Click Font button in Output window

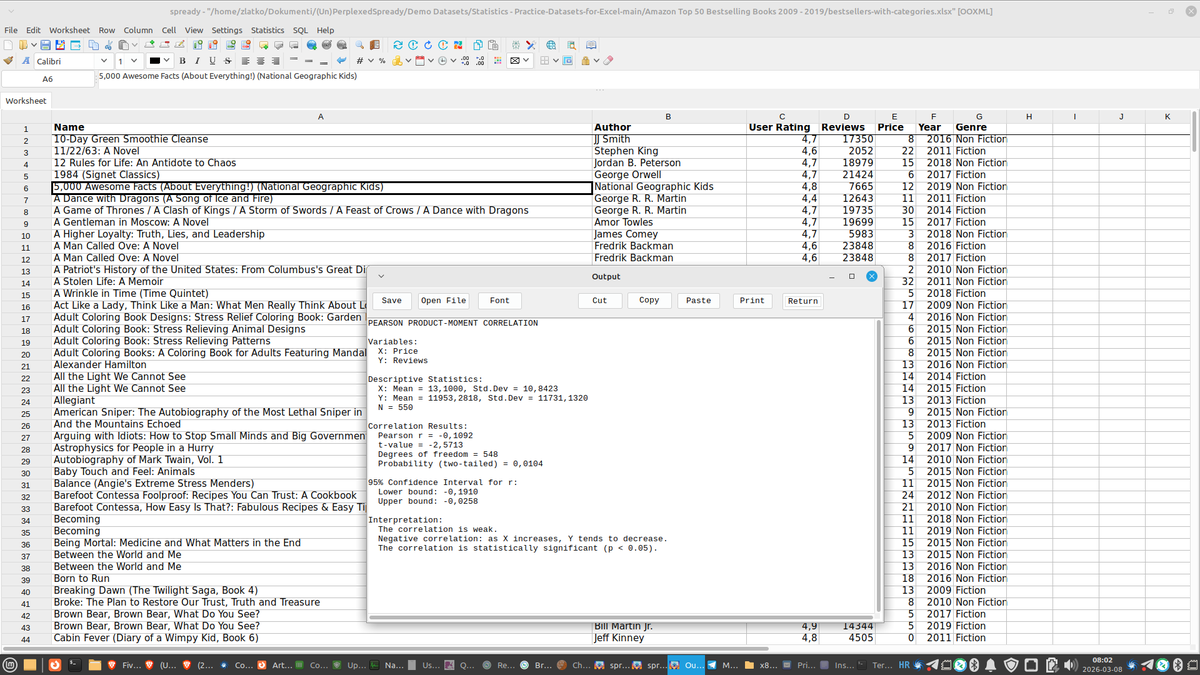click(499, 300)
